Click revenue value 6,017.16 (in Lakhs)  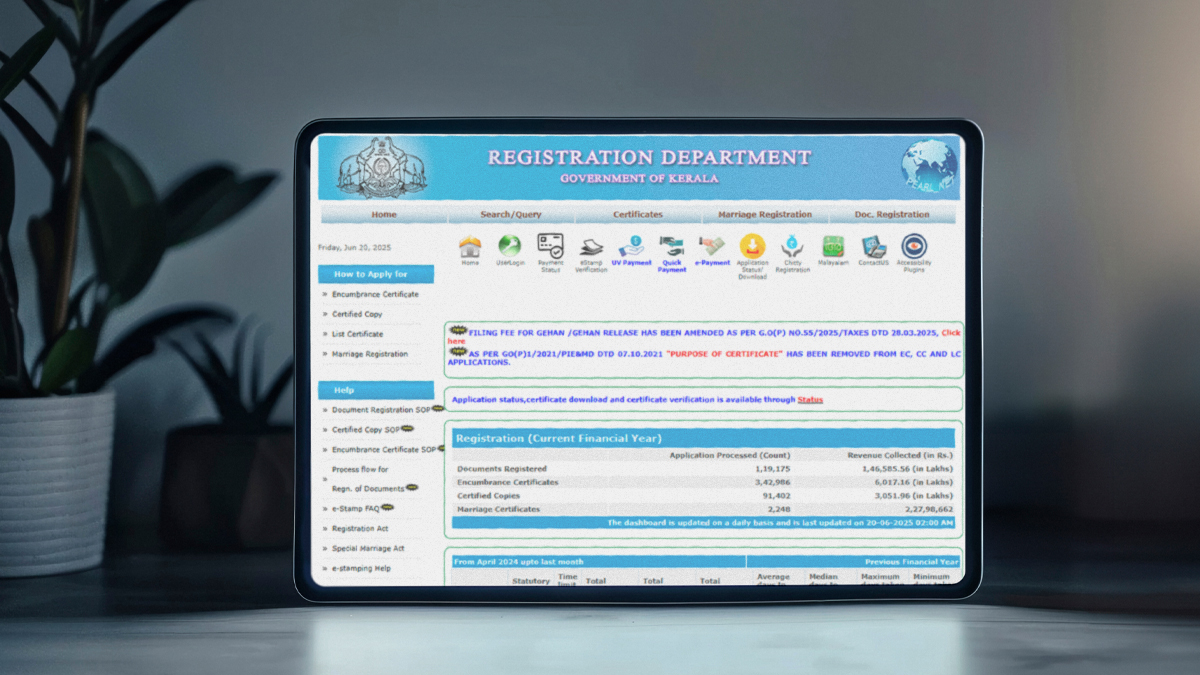click(915, 482)
